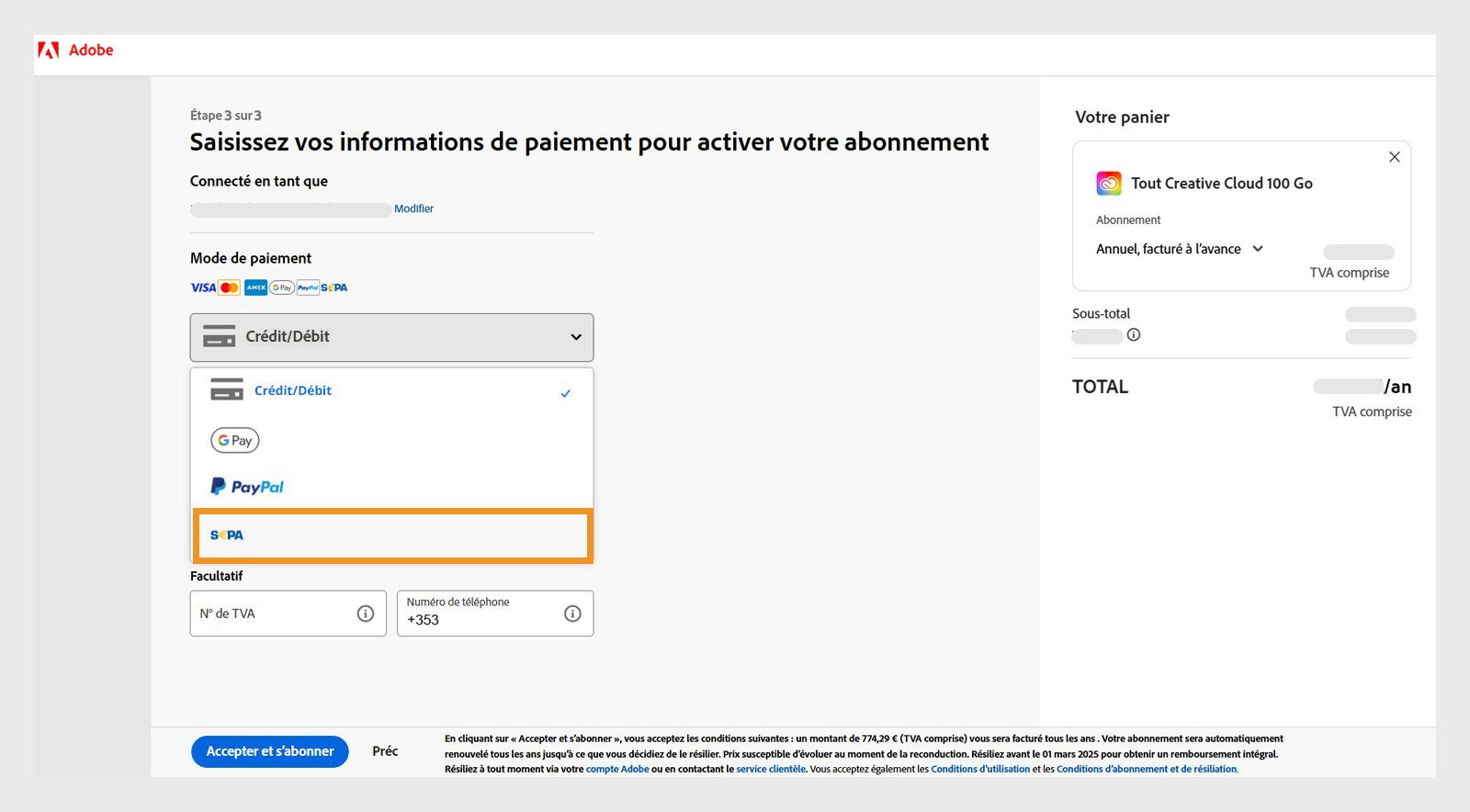1470x812 pixels.
Task: Click the small PayPal logo in payment icons row
Action: pos(308,288)
